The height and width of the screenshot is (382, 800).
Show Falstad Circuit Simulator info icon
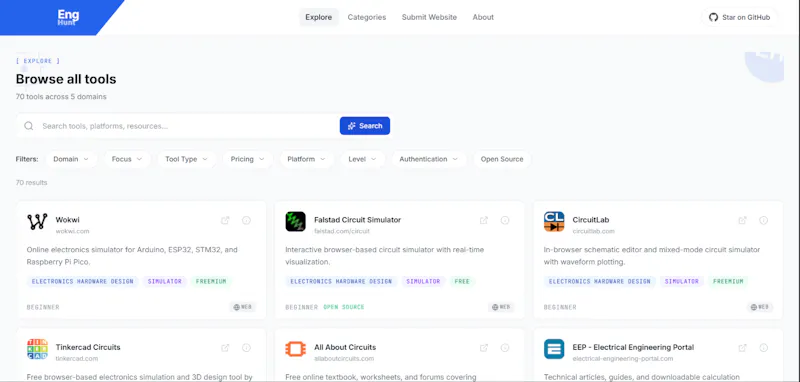[505, 220]
